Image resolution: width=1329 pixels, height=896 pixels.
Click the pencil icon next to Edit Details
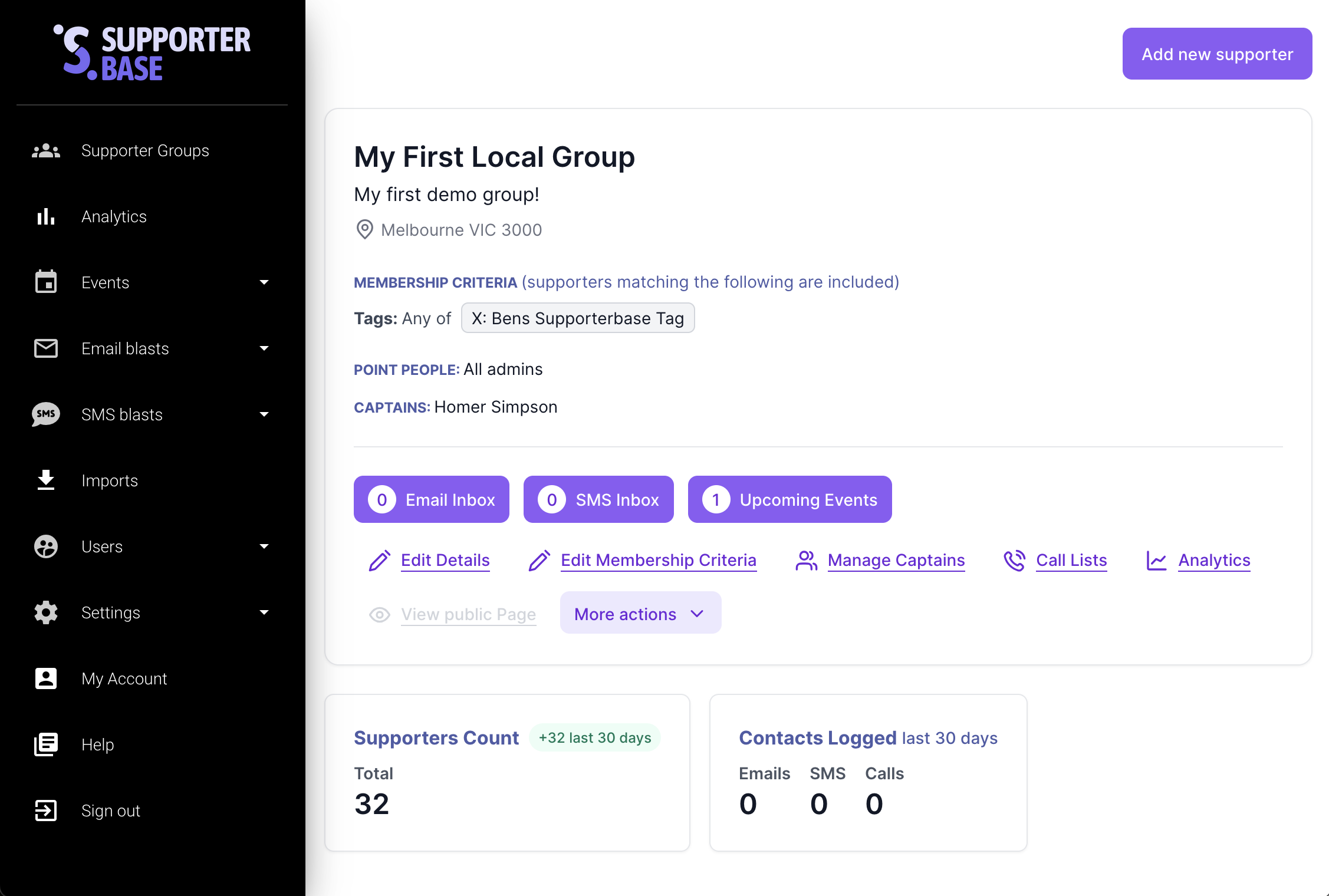click(380, 561)
